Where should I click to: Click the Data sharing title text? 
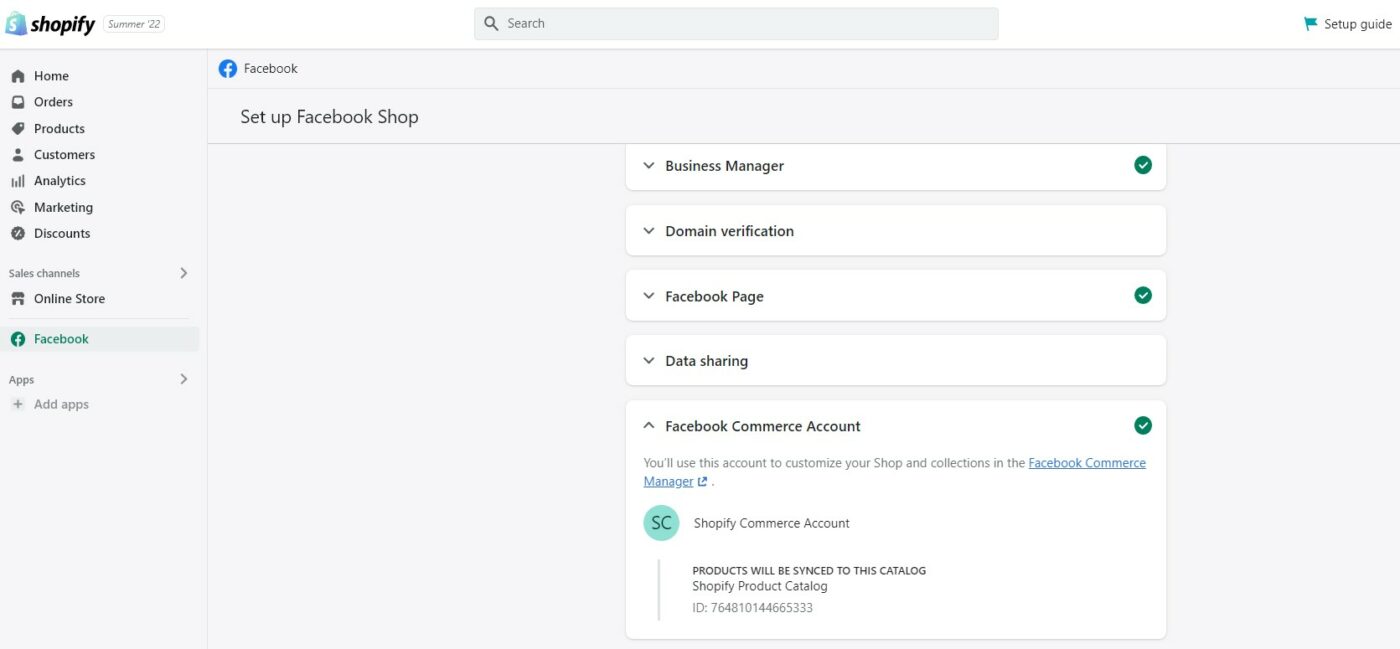(x=707, y=361)
